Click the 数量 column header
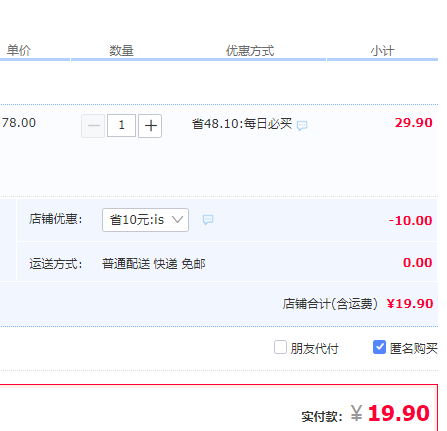The height and width of the screenshot is (431, 447). coord(121,51)
